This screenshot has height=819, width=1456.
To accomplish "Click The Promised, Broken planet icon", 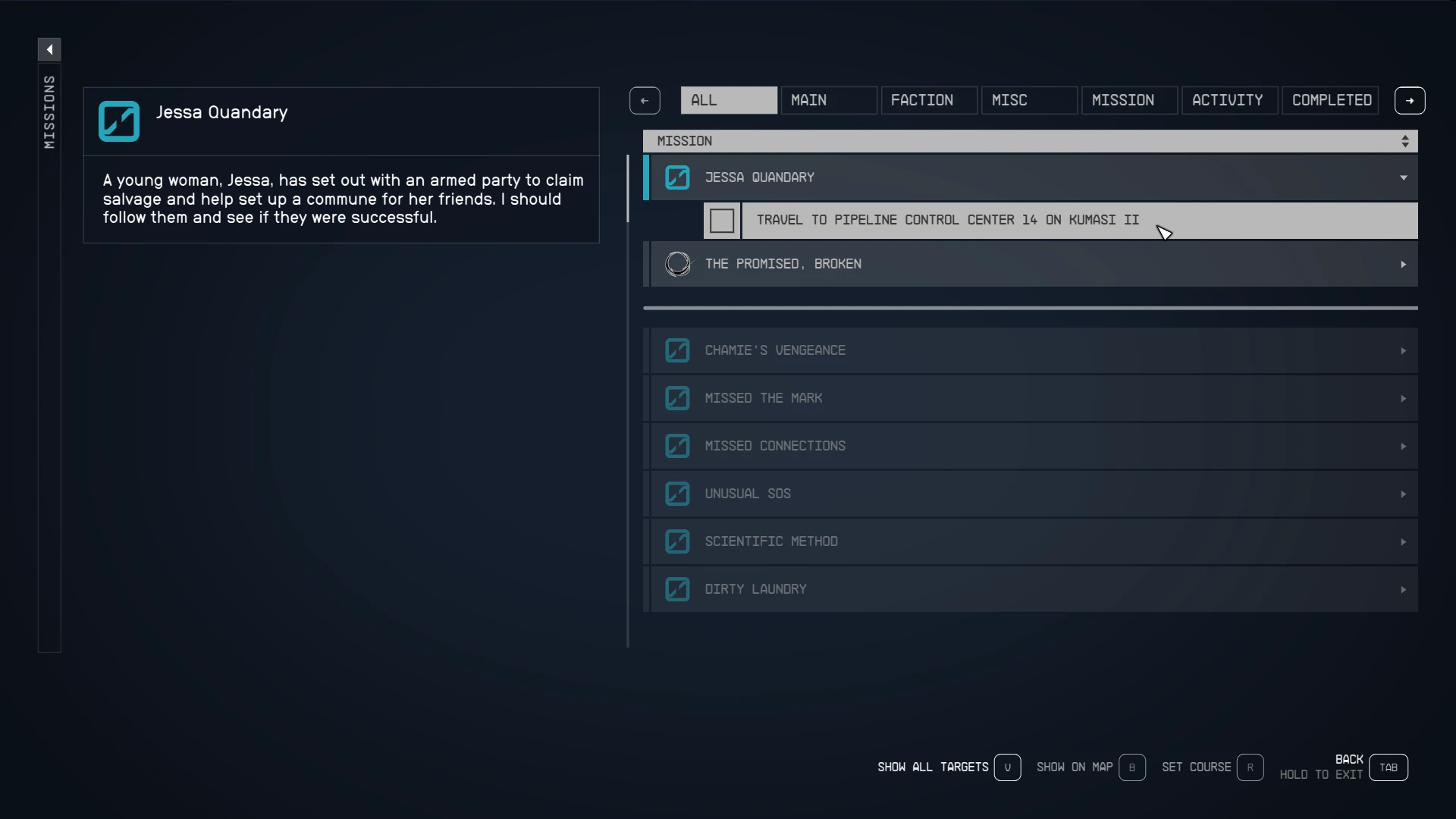I will coord(677,264).
